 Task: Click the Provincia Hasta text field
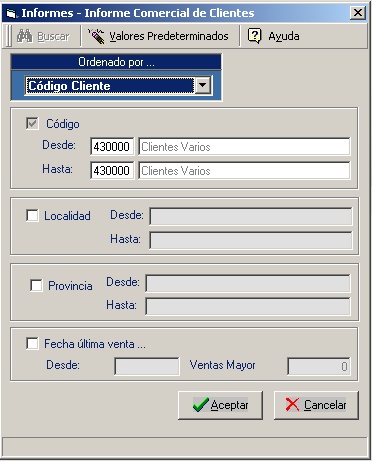tap(248, 306)
